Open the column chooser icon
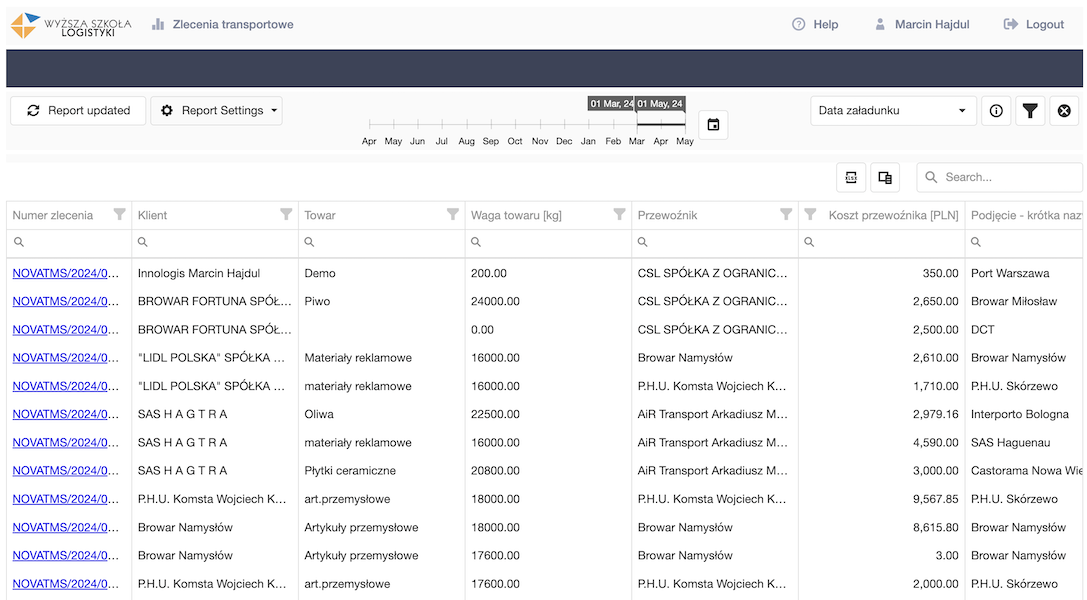The height and width of the screenshot is (600, 1087). pyautogui.click(x=885, y=177)
